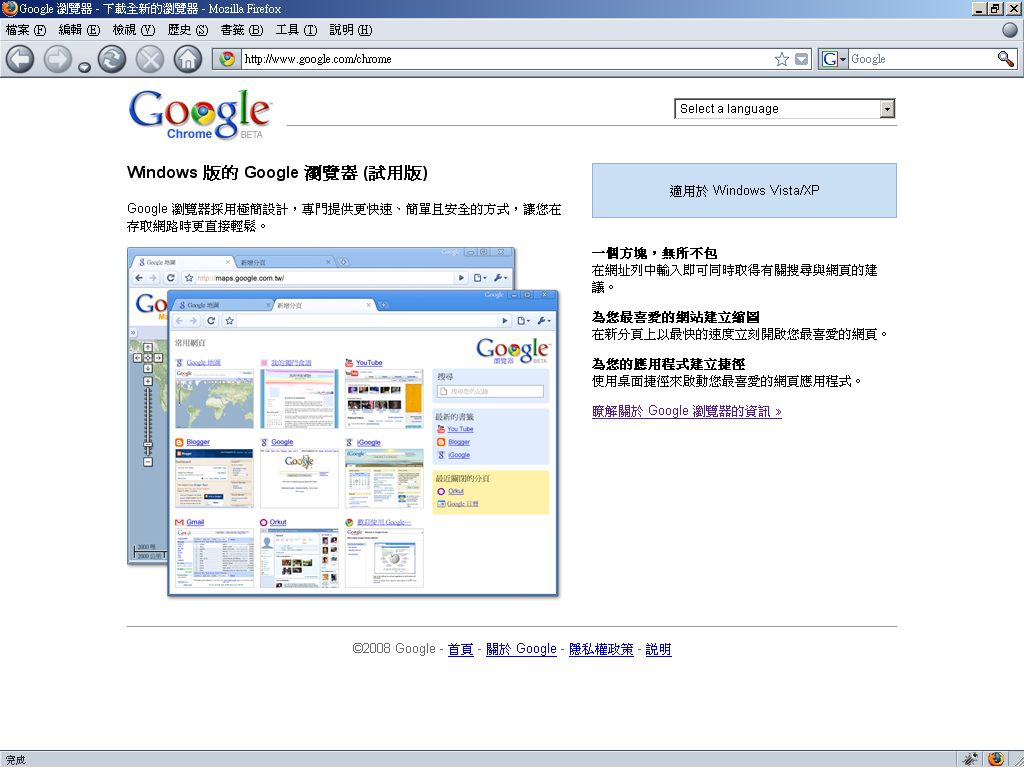Restore down the Firefox window
This screenshot has height=768, width=1024.
tap(995, 8)
